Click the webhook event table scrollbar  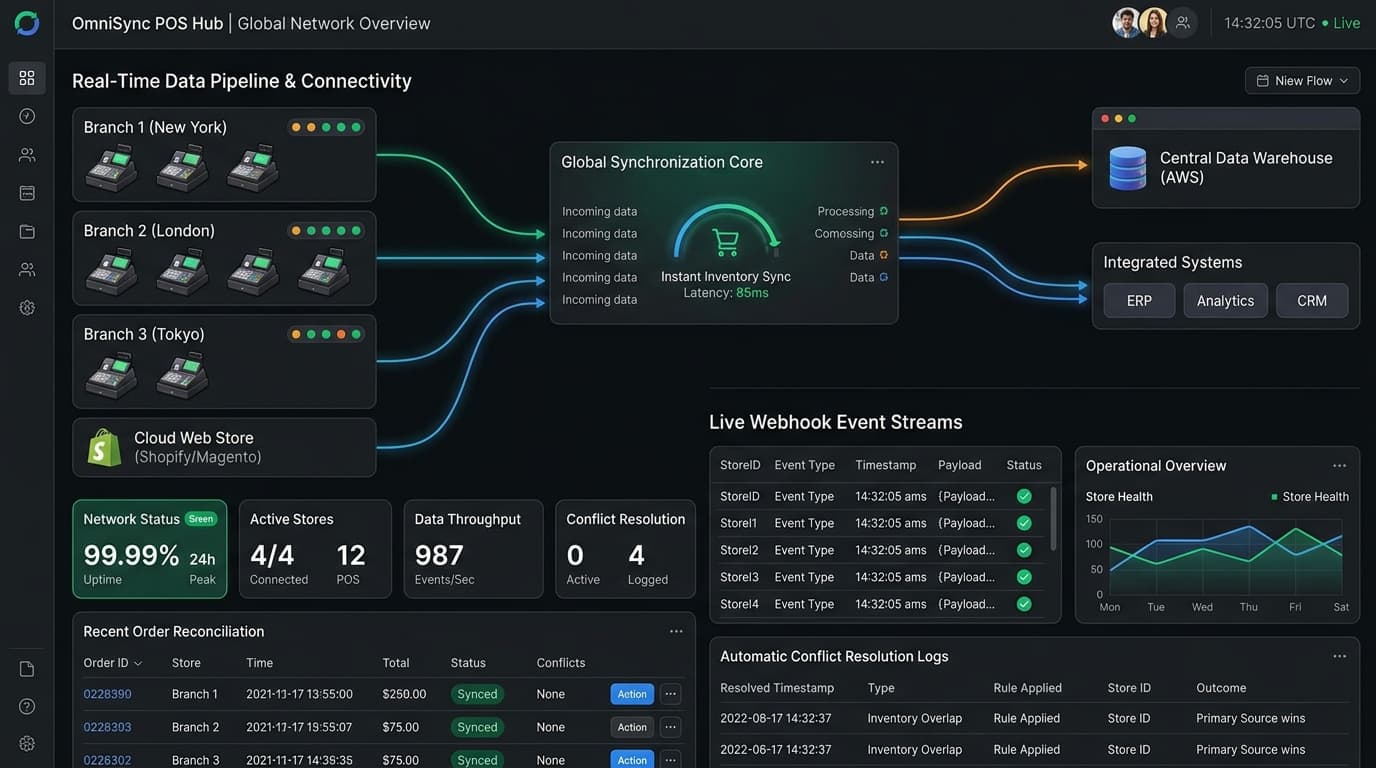click(x=1053, y=520)
